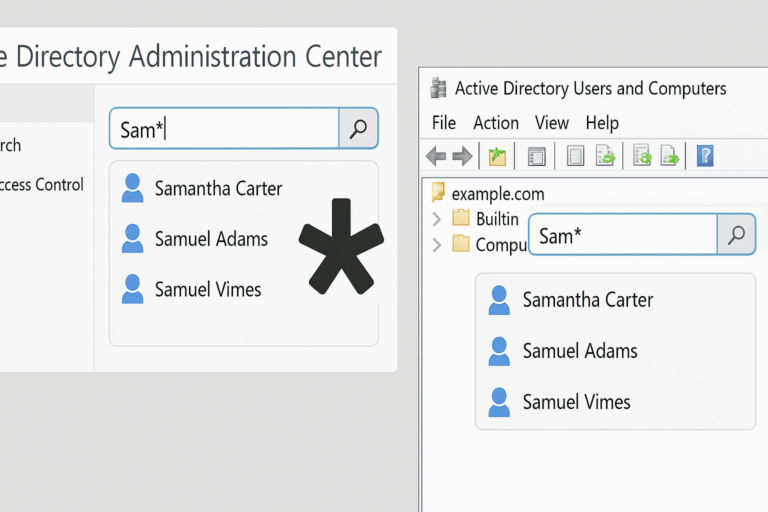
Task: Click Samuel Adams' user icon in Administration Center
Action: click(132, 238)
